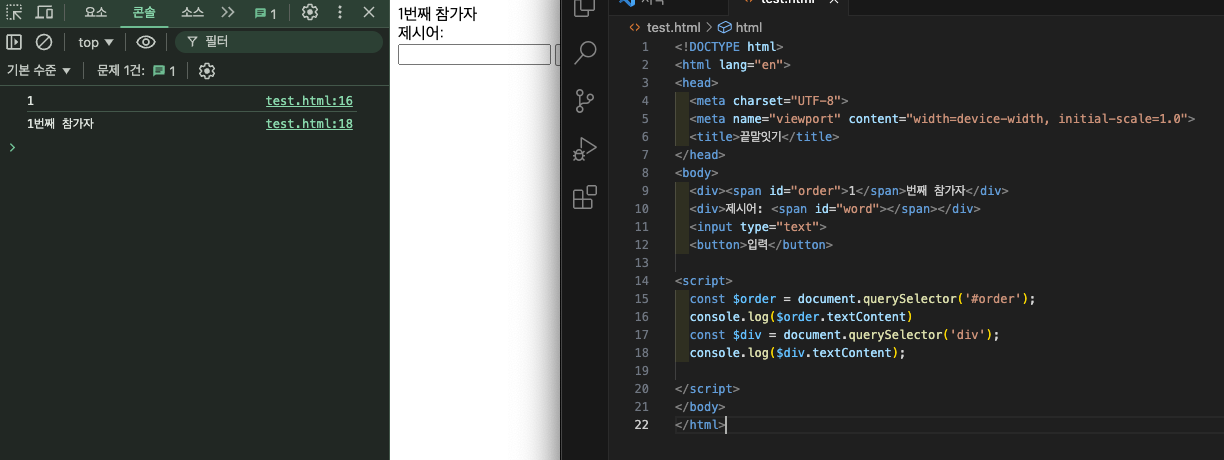Image resolution: width=1224 pixels, height=460 pixels.
Task: Select line number 14 in the editor gutter
Action: [642, 281]
